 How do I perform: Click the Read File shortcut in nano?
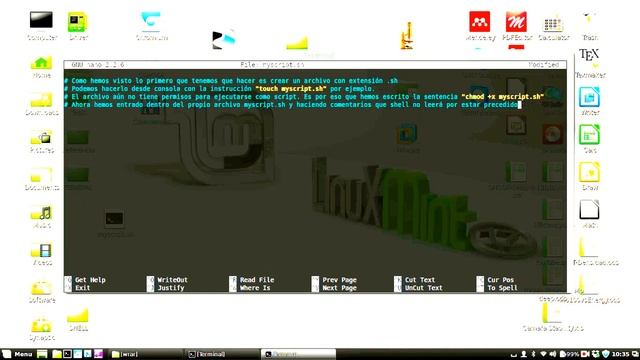(251, 280)
